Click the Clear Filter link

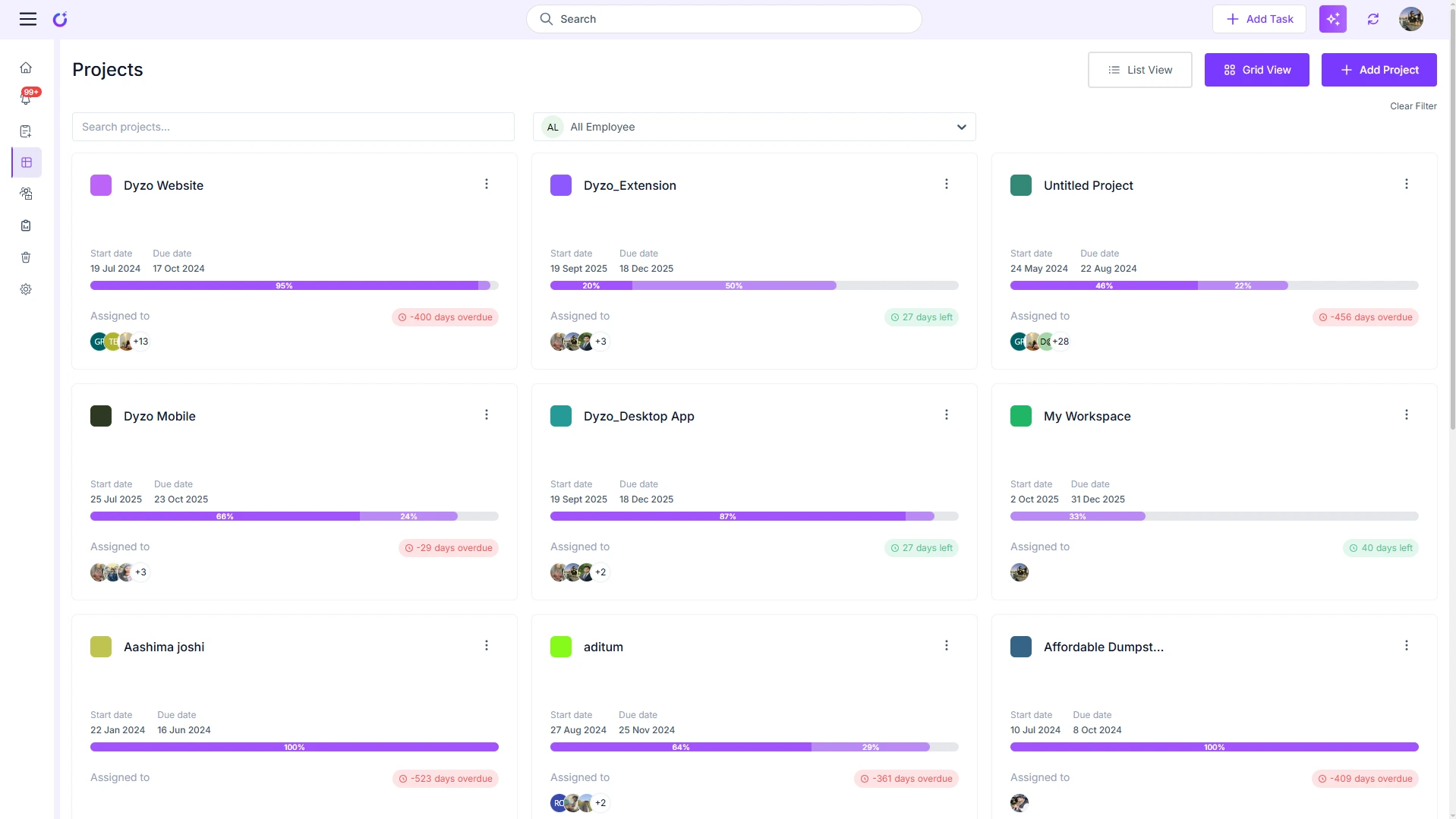(x=1413, y=106)
